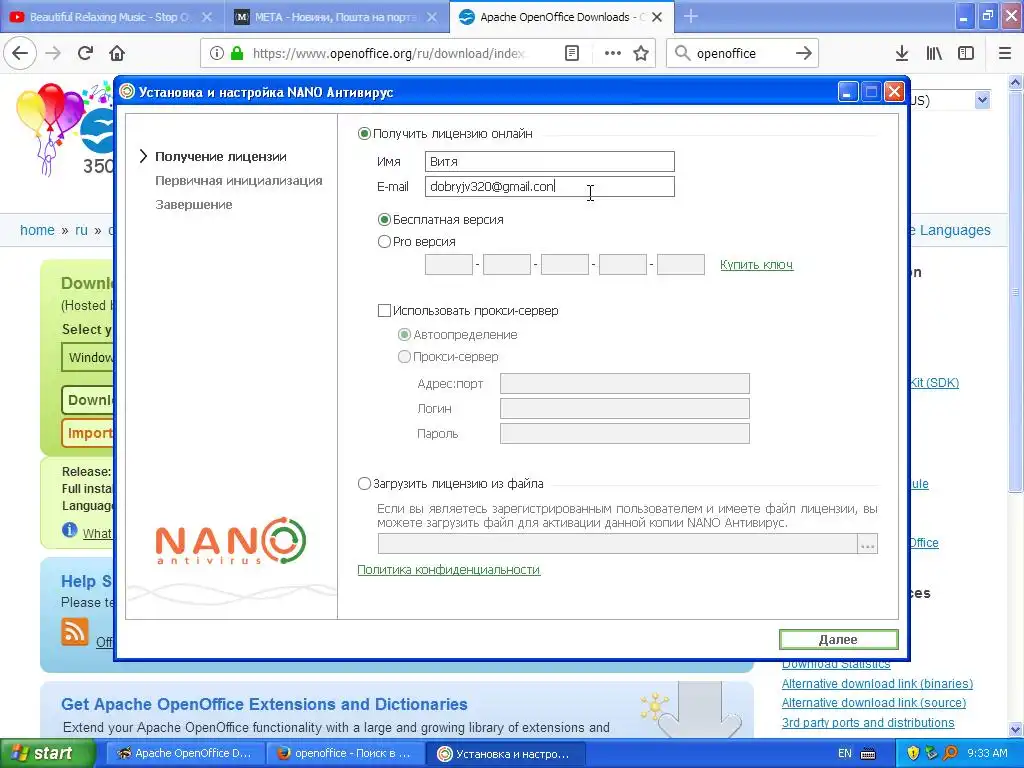
Task: Open the Firefox downloads arrow
Action: [902, 53]
